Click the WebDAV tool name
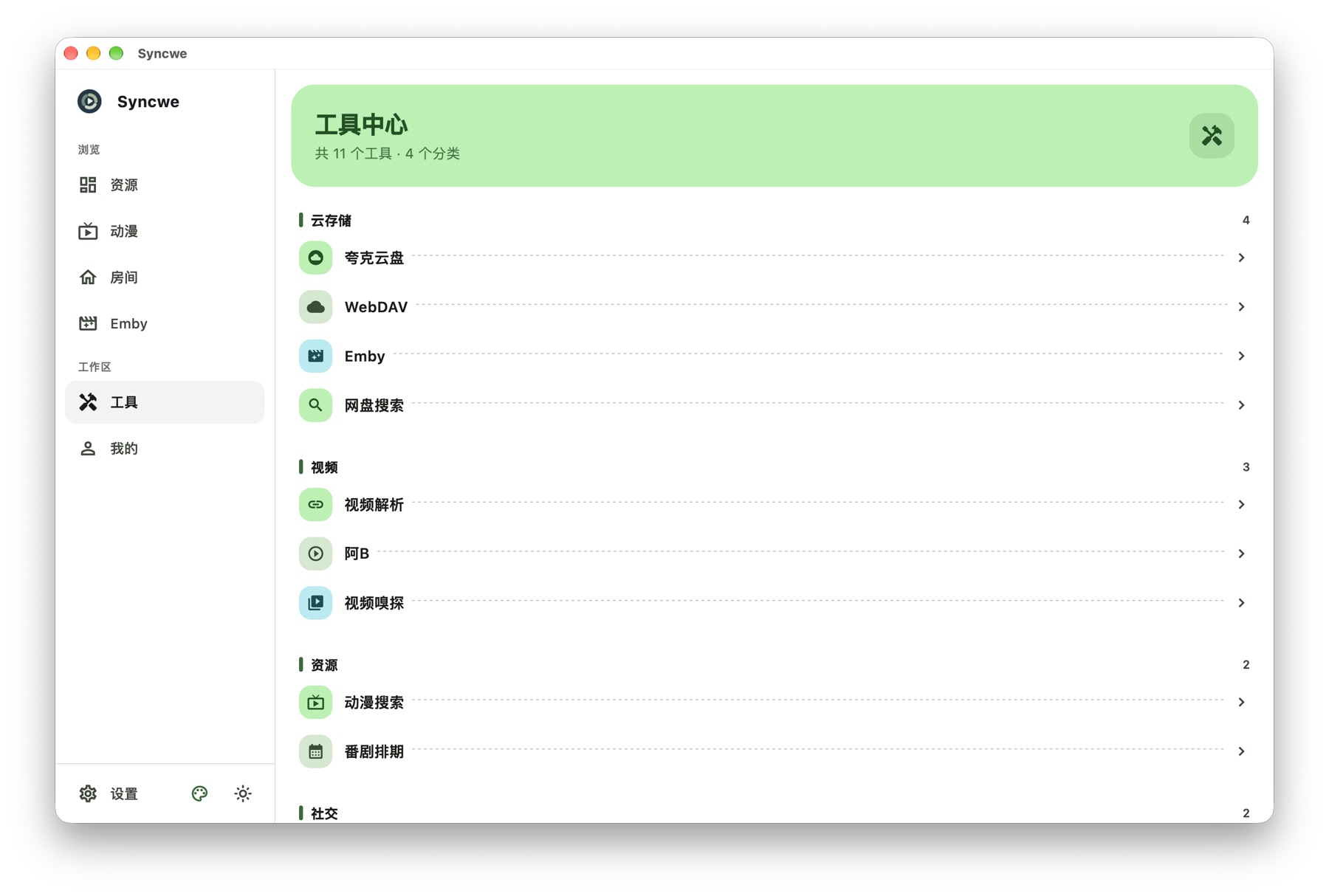This screenshot has height=896, width=1329. [376, 307]
